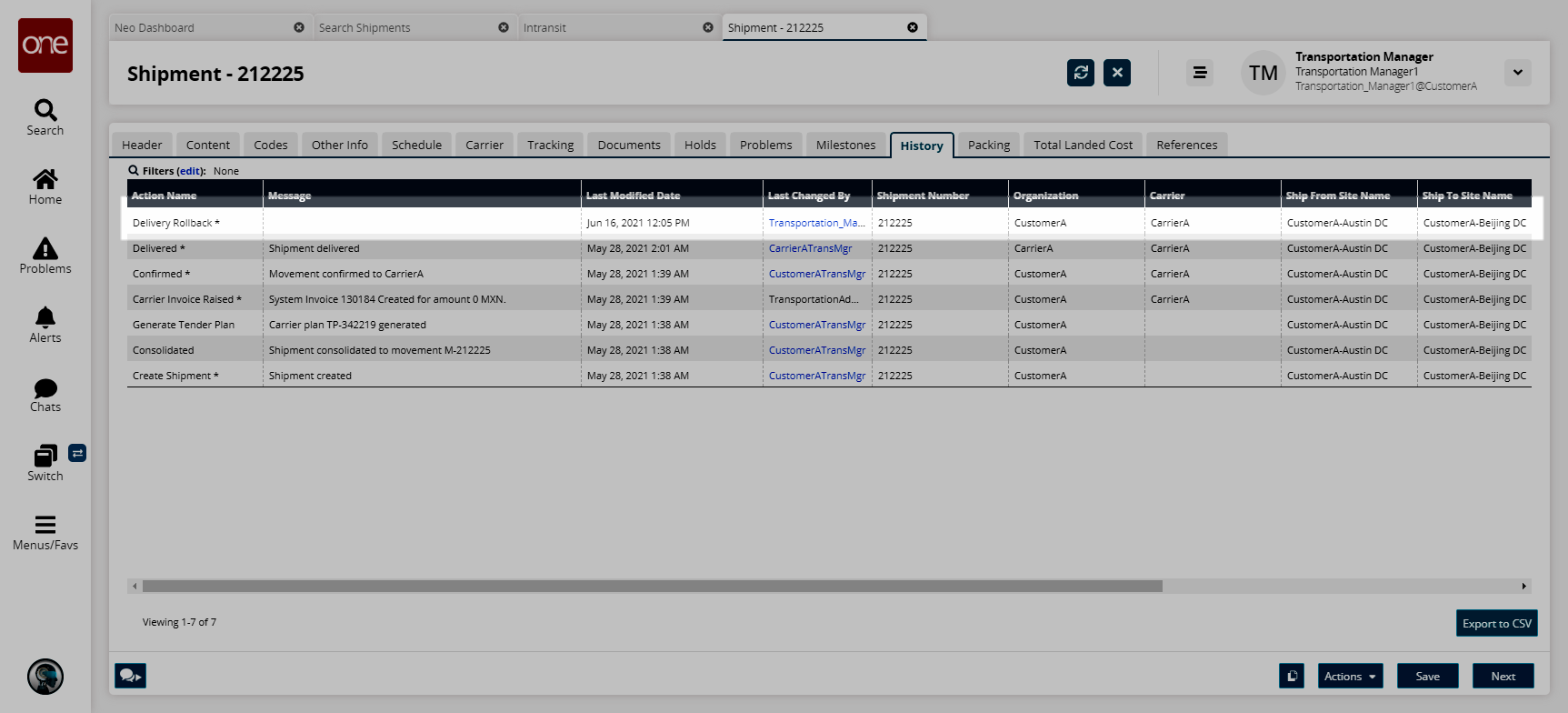This screenshot has height=713, width=1568.
Task: Open the Actions dropdown menu
Action: 1350,676
